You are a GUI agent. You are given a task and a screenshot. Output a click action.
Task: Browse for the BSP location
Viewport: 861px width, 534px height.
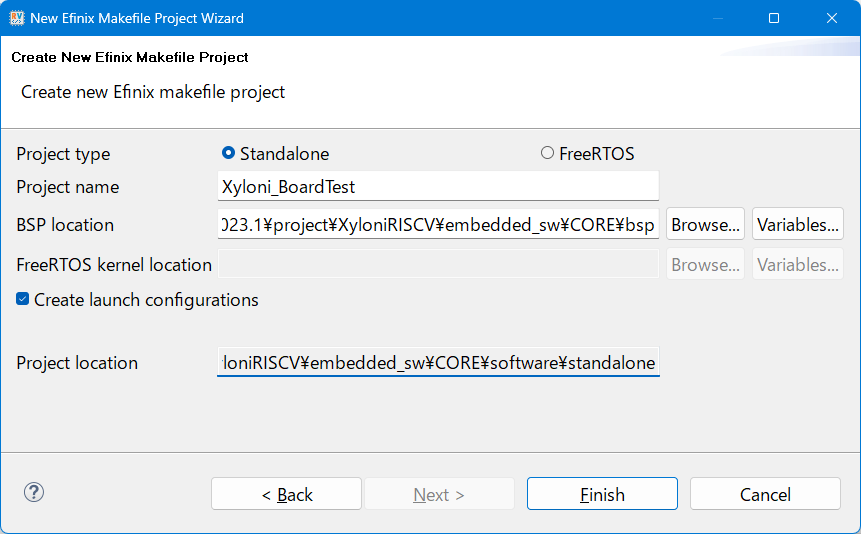coord(705,224)
